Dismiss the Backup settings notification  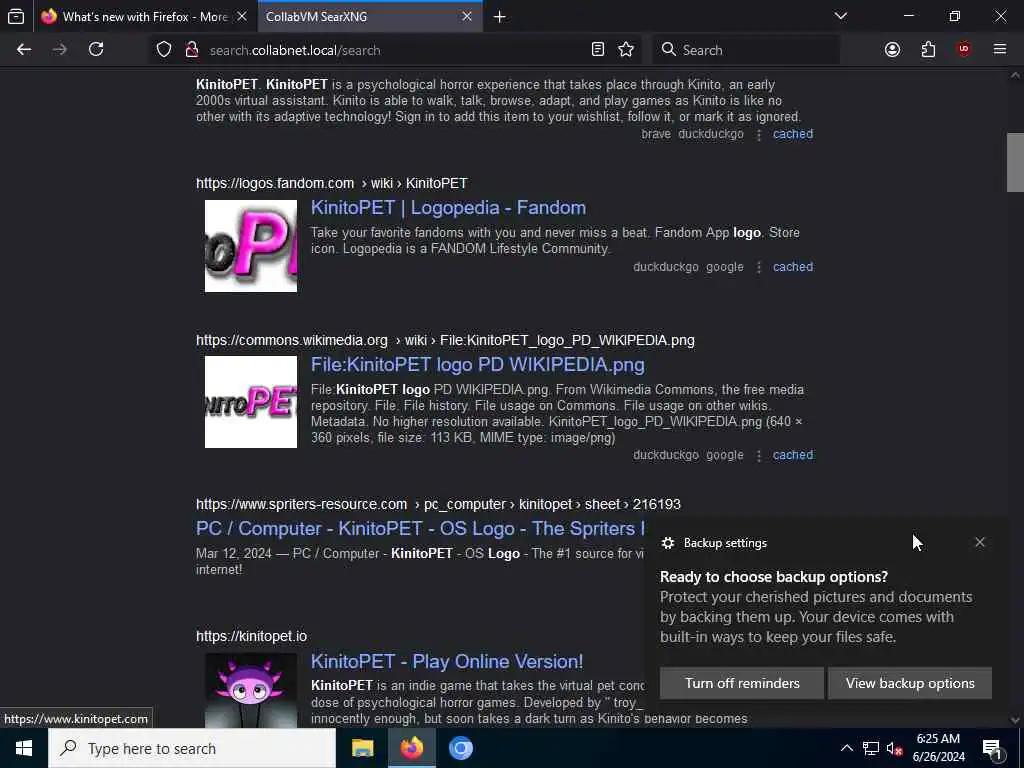click(x=980, y=542)
